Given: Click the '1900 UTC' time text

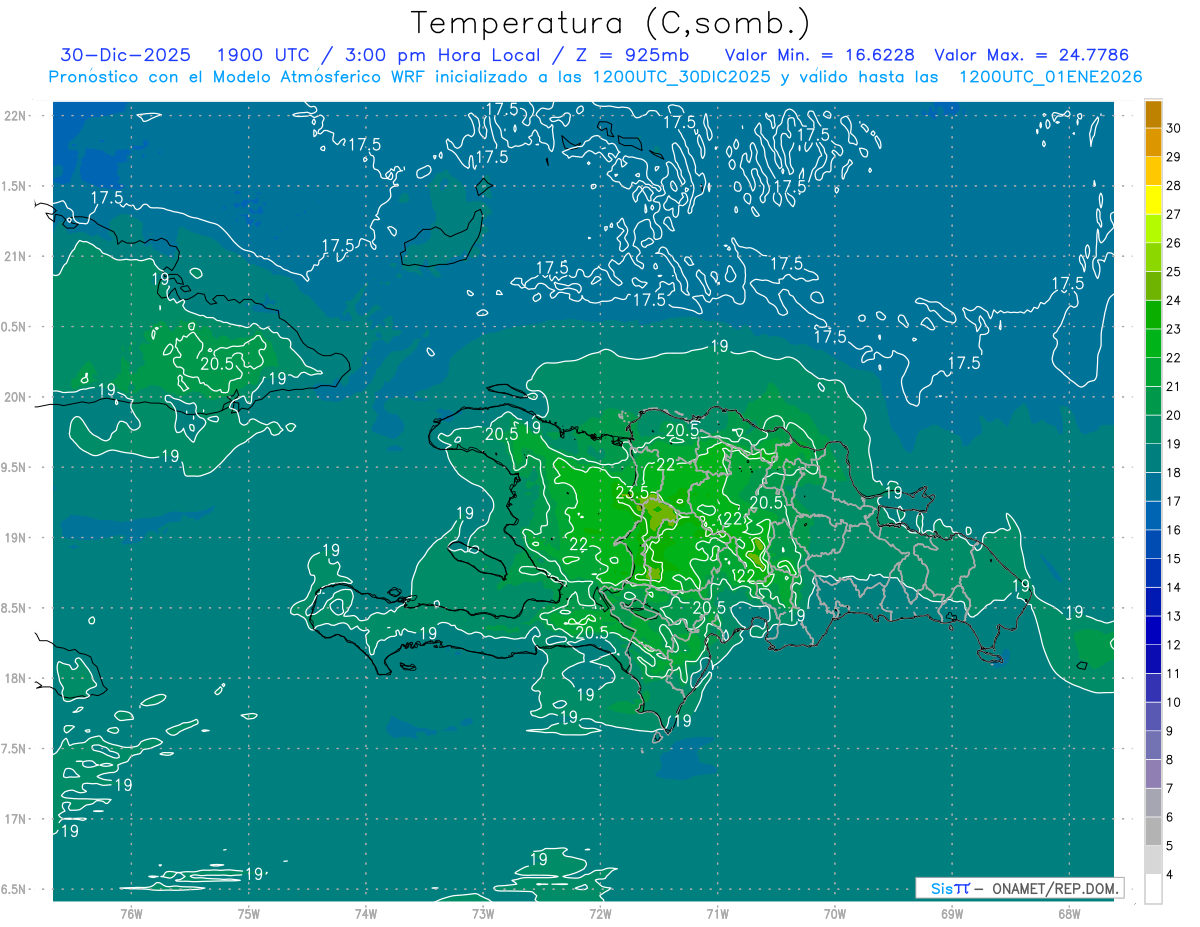Looking at the screenshot, I should (261, 55).
